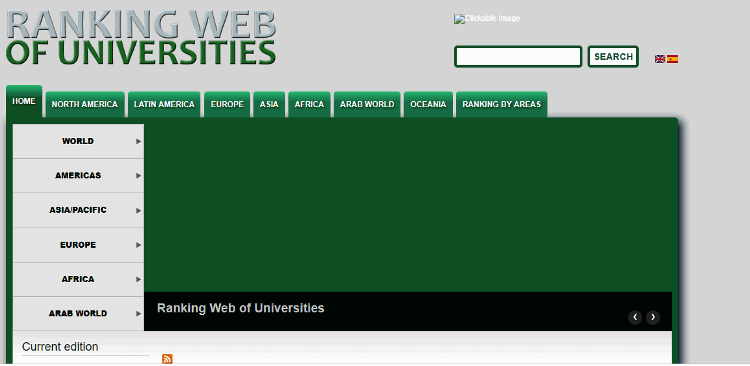Expand the ASIA/PACIFIC submenu arrow
The image size is (750, 366).
coord(138,210)
